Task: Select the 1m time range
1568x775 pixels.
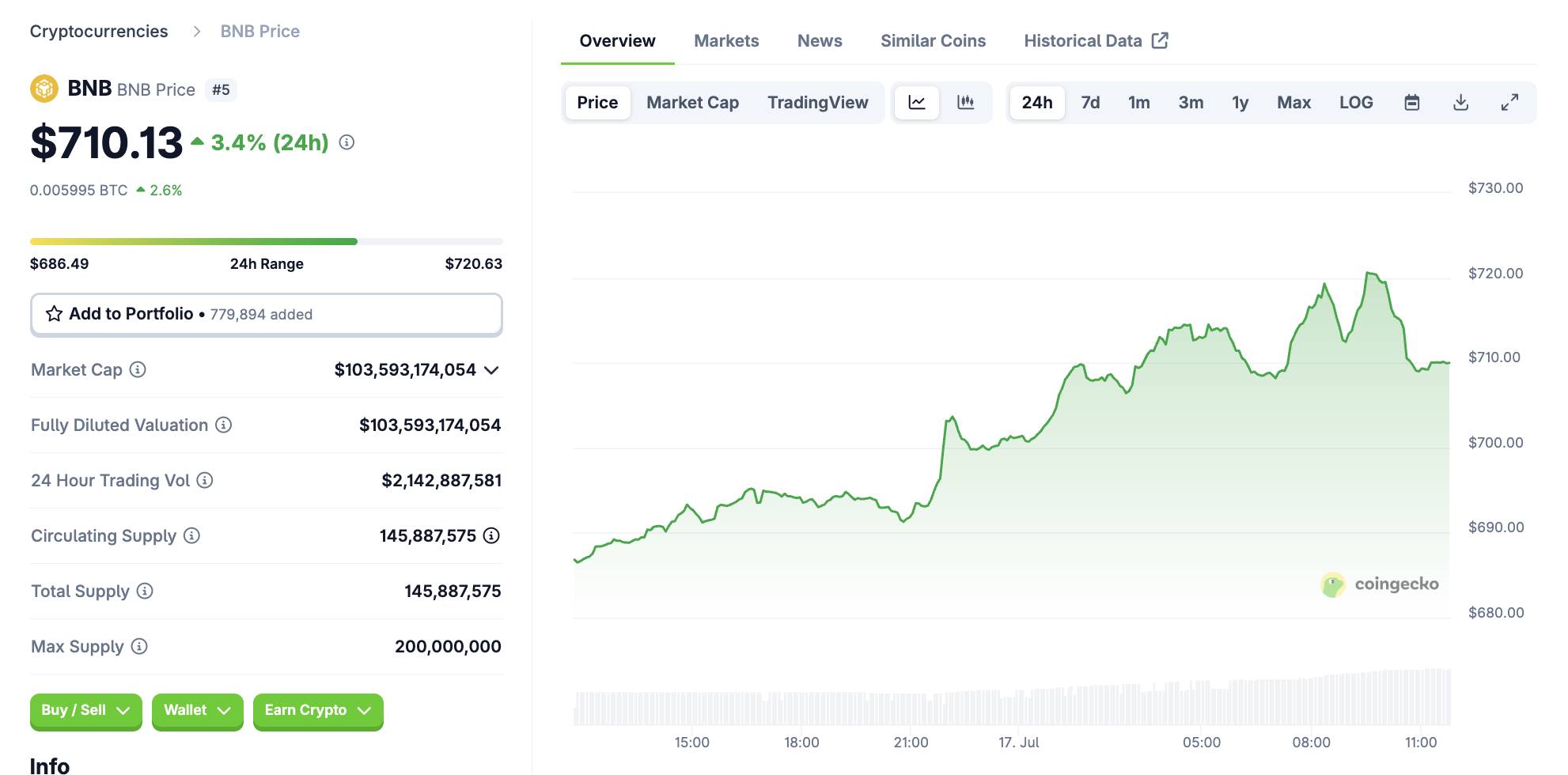Action: [1138, 102]
